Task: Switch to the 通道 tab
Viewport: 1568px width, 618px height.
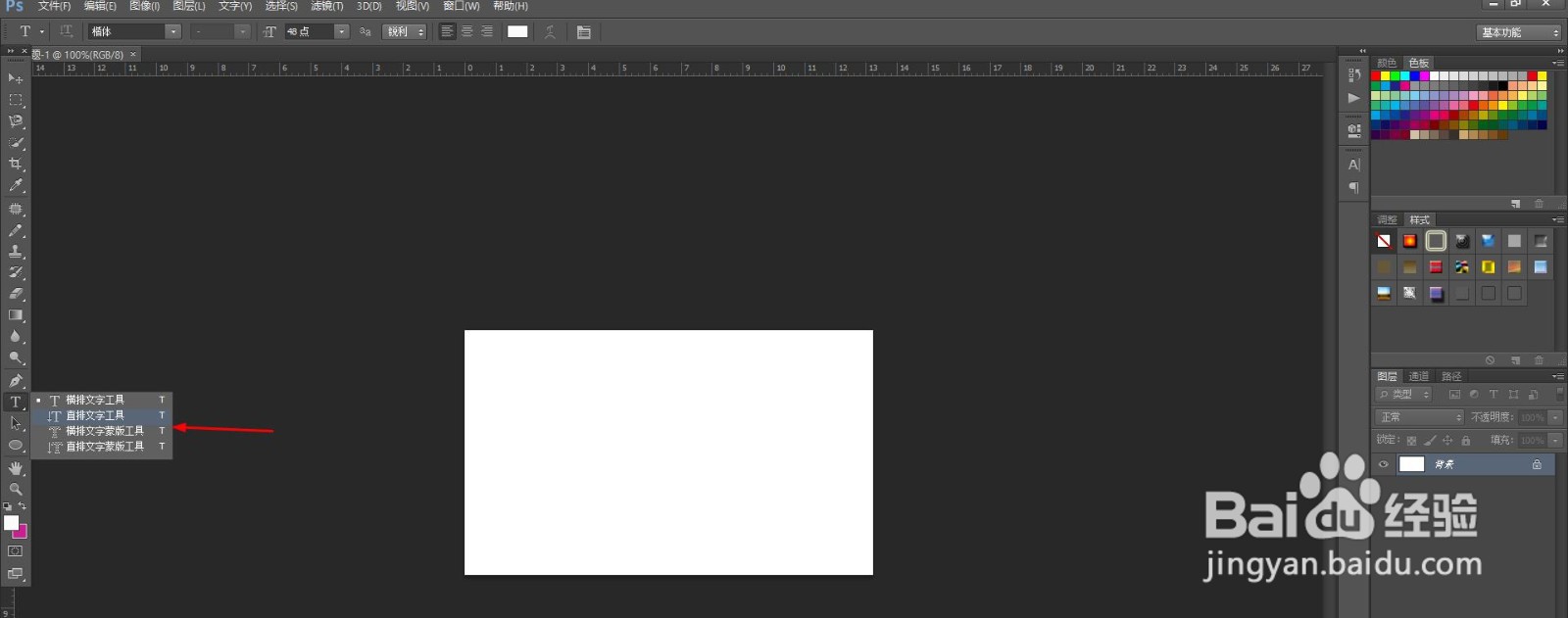Action: coord(1419,376)
